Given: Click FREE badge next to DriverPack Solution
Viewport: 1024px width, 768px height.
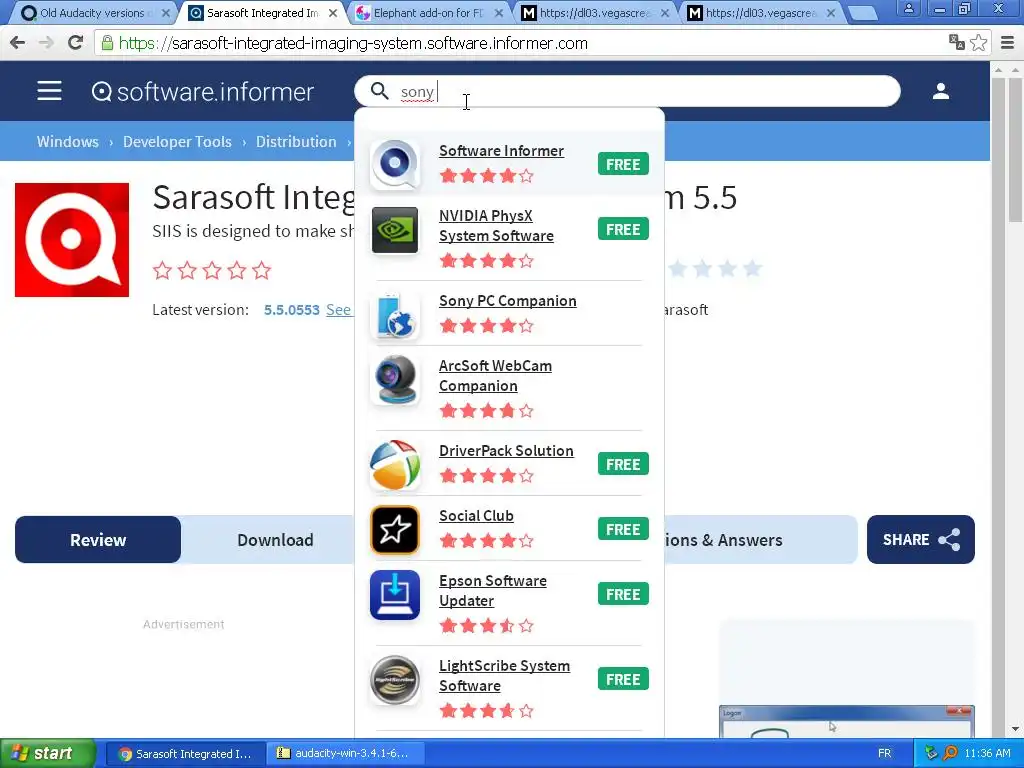Looking at the screenshot, I should [x=623, y=464].
